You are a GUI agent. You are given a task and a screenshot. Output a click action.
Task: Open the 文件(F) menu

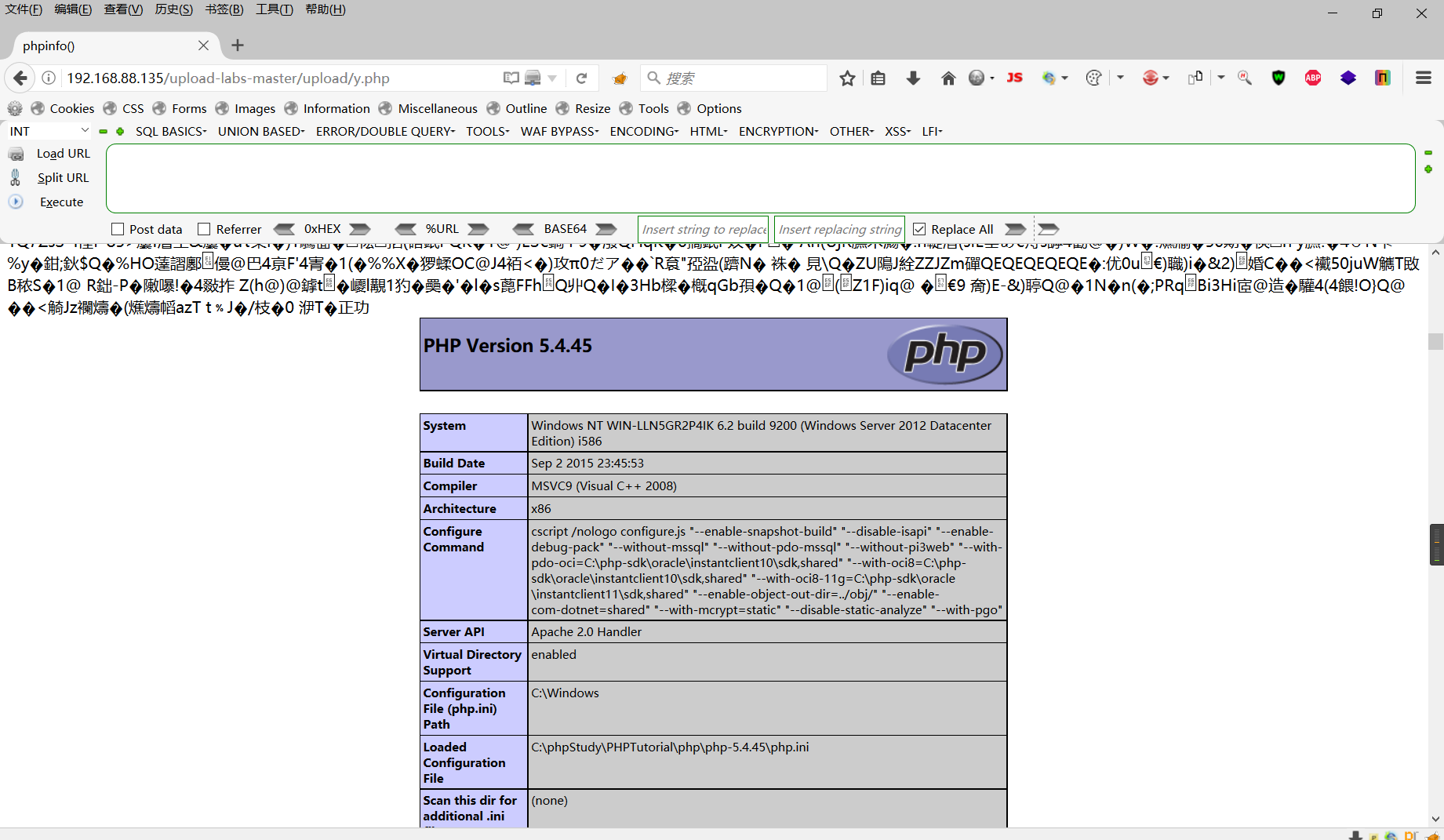coord(24,9)
